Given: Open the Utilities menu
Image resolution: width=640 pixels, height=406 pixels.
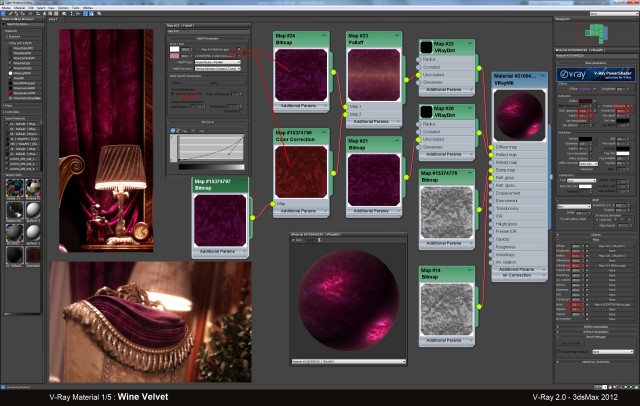Looking at the screenshot, I should (88, 8).
